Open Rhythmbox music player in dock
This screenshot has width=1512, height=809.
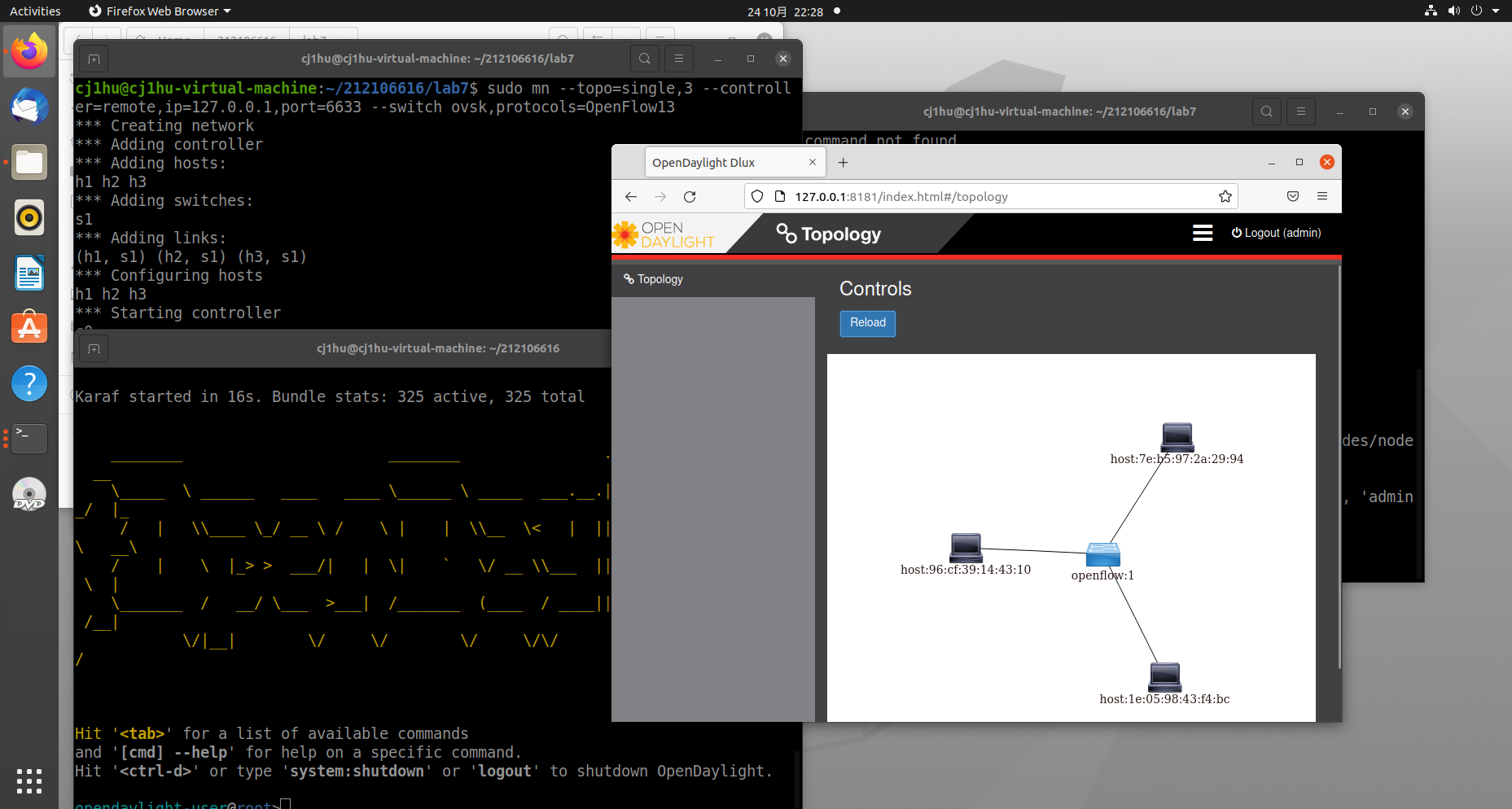(x=29, y=217)
